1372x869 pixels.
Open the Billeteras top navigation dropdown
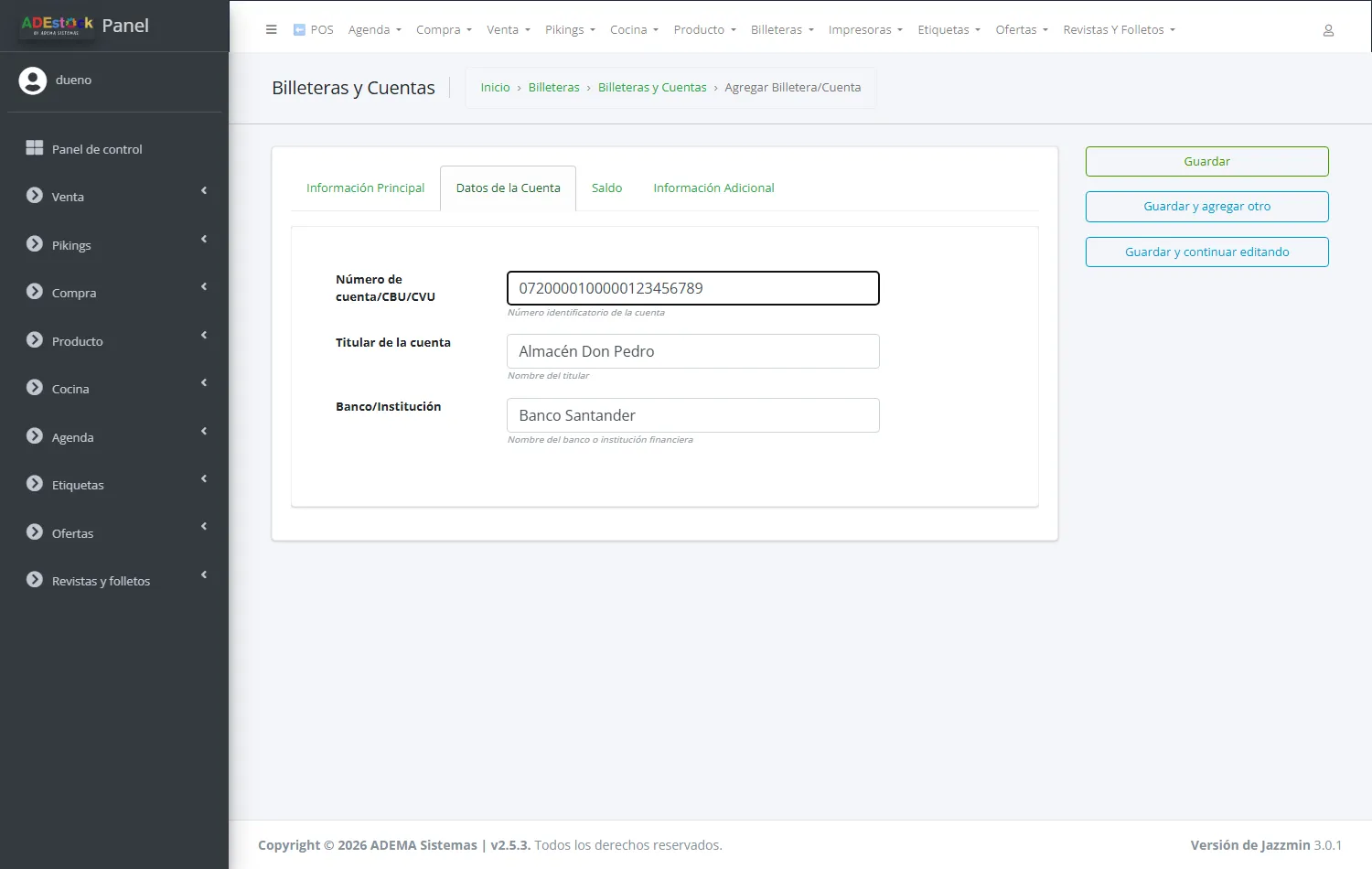(782, 30)
